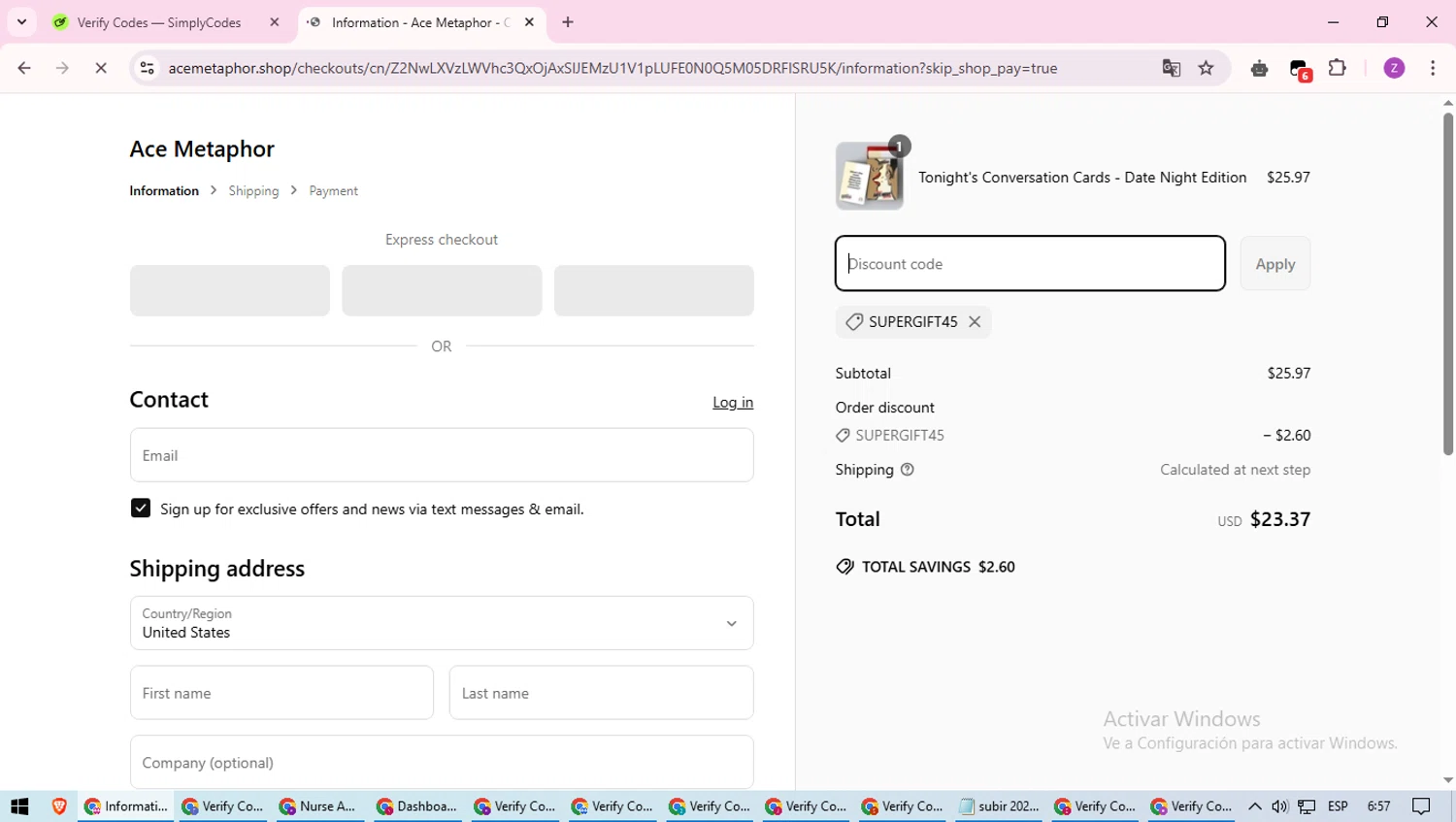1456x822 pixels.
Task: Click the First name field
Action: (281, 693)
